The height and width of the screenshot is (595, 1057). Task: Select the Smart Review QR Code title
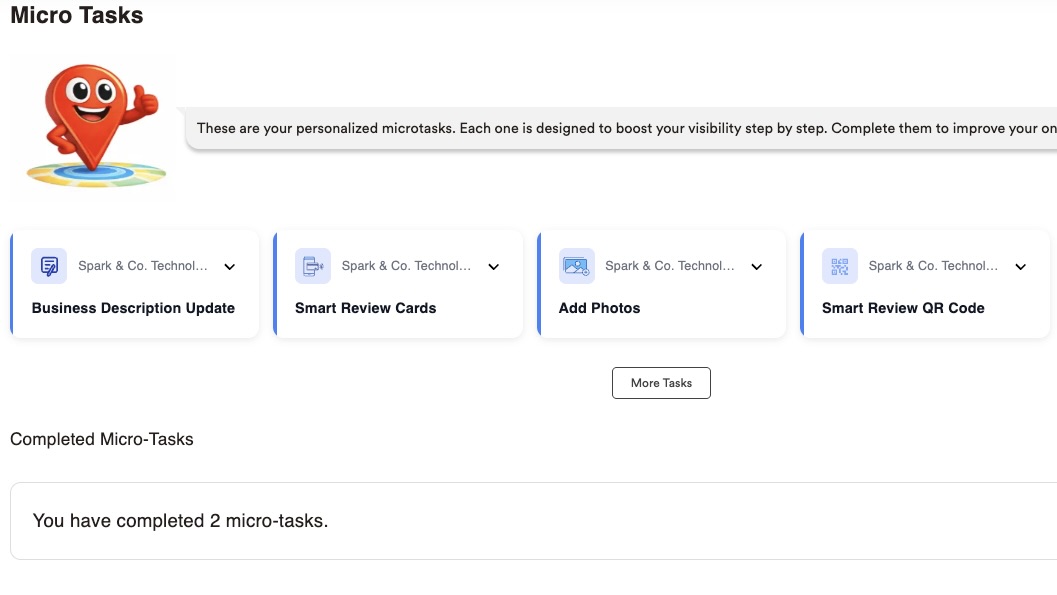coord(903,308)
